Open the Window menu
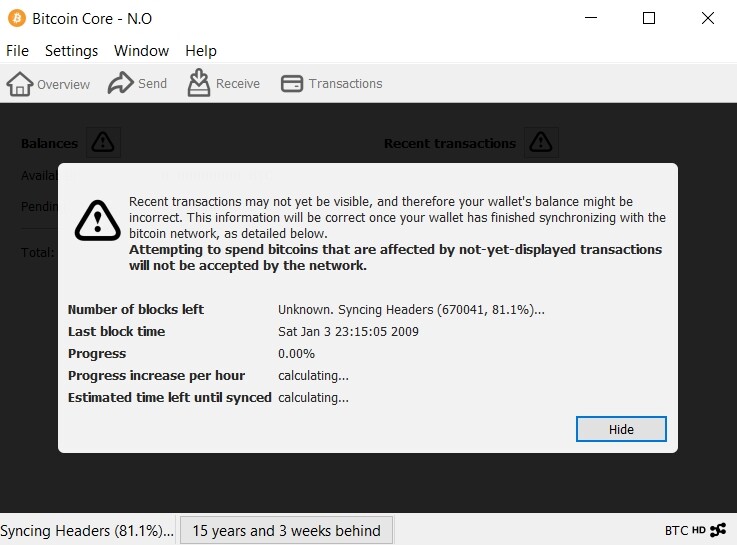Screen dimensions: 737x545 pos(141,51)
